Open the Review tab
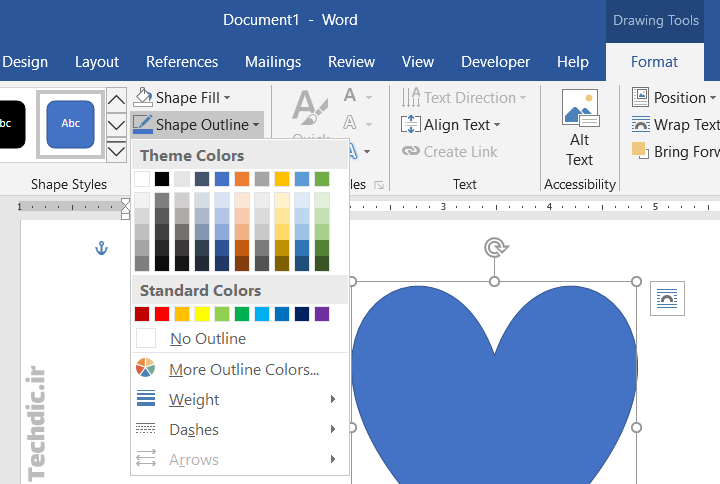Screen dimensions: 720x484 351,62
